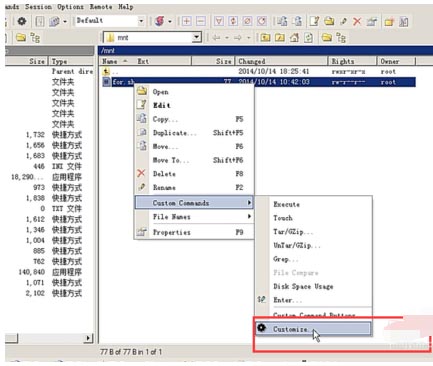The height and width of the screenshot is (366, 433).
Task: Choose Duplicate... in the context menu
Action: click(194, 133)
